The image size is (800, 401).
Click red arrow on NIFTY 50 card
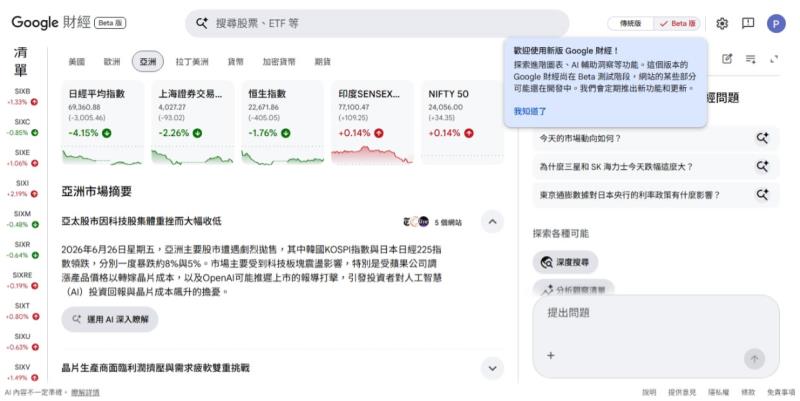point(468,133)
